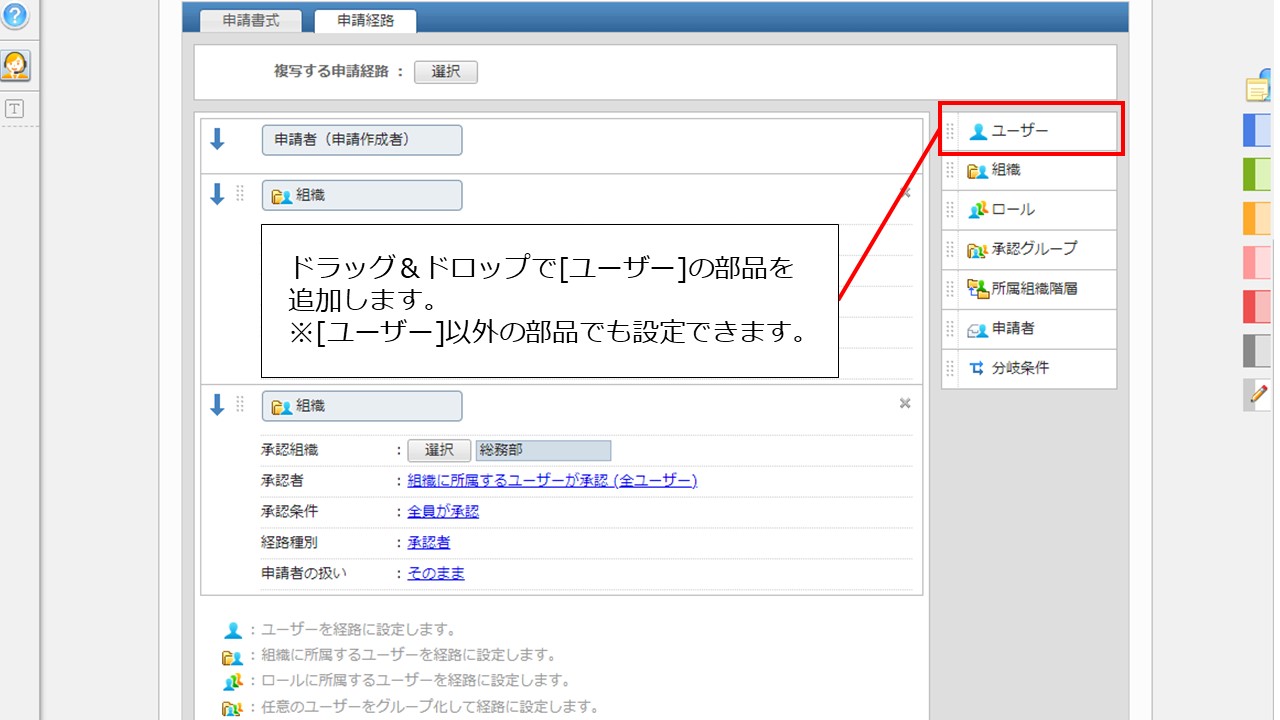
Task: Select the 申請経路 tab
Action: pos(365,20)
